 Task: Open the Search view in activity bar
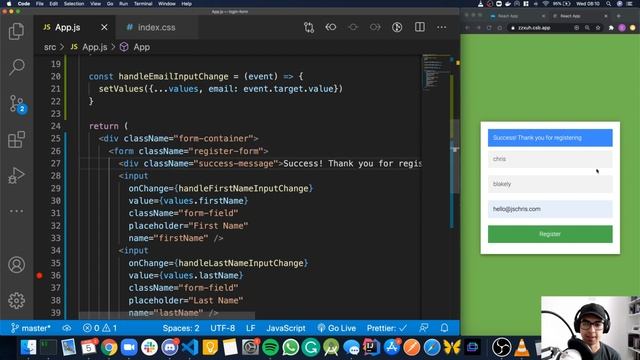[16, 67]
